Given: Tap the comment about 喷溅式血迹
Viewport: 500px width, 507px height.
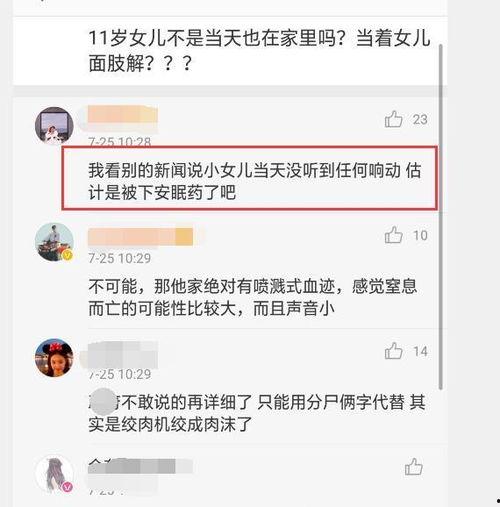Looking at the screenshot, I should 252,297.
